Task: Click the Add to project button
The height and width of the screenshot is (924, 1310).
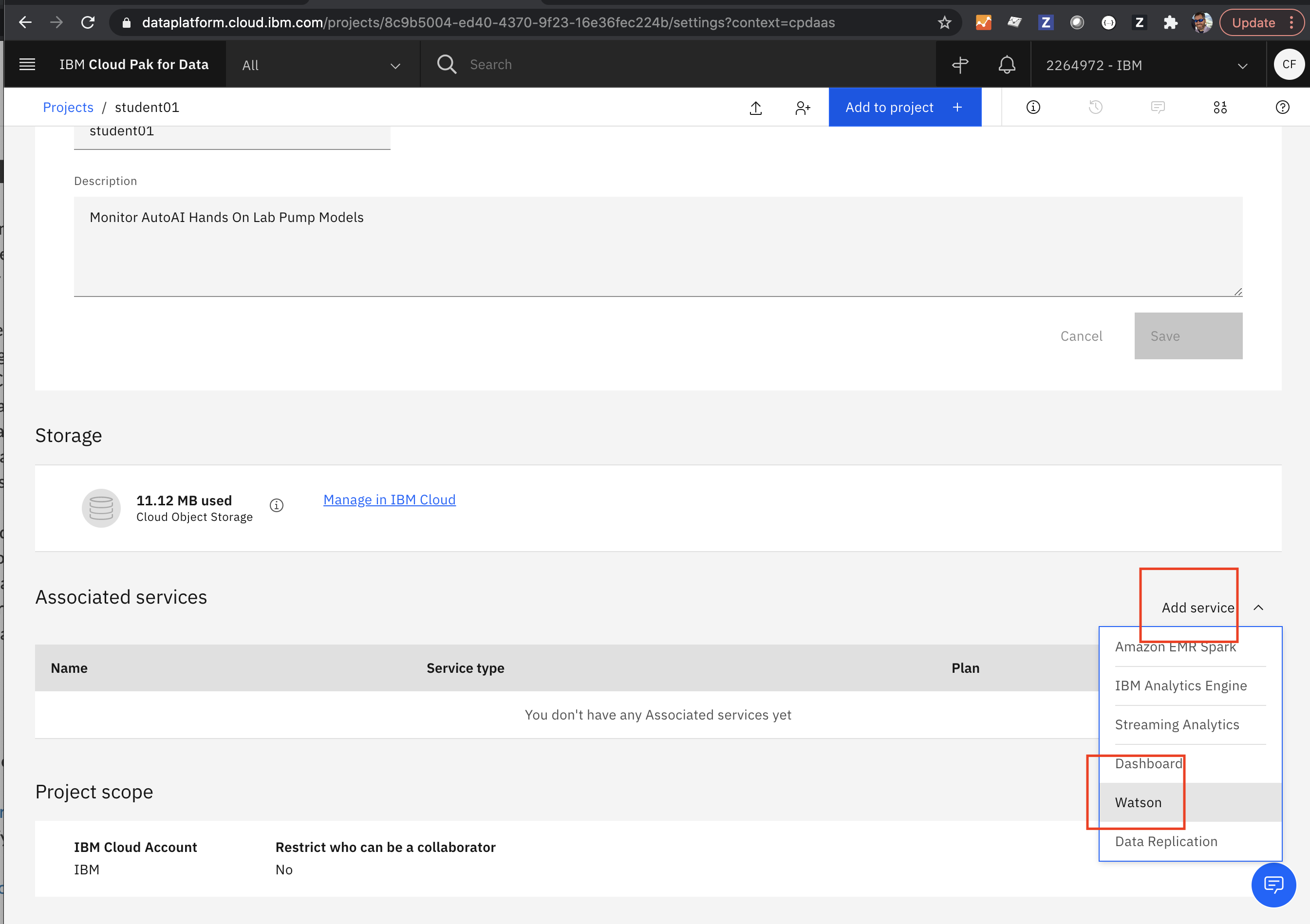Action: coord(904,107)
